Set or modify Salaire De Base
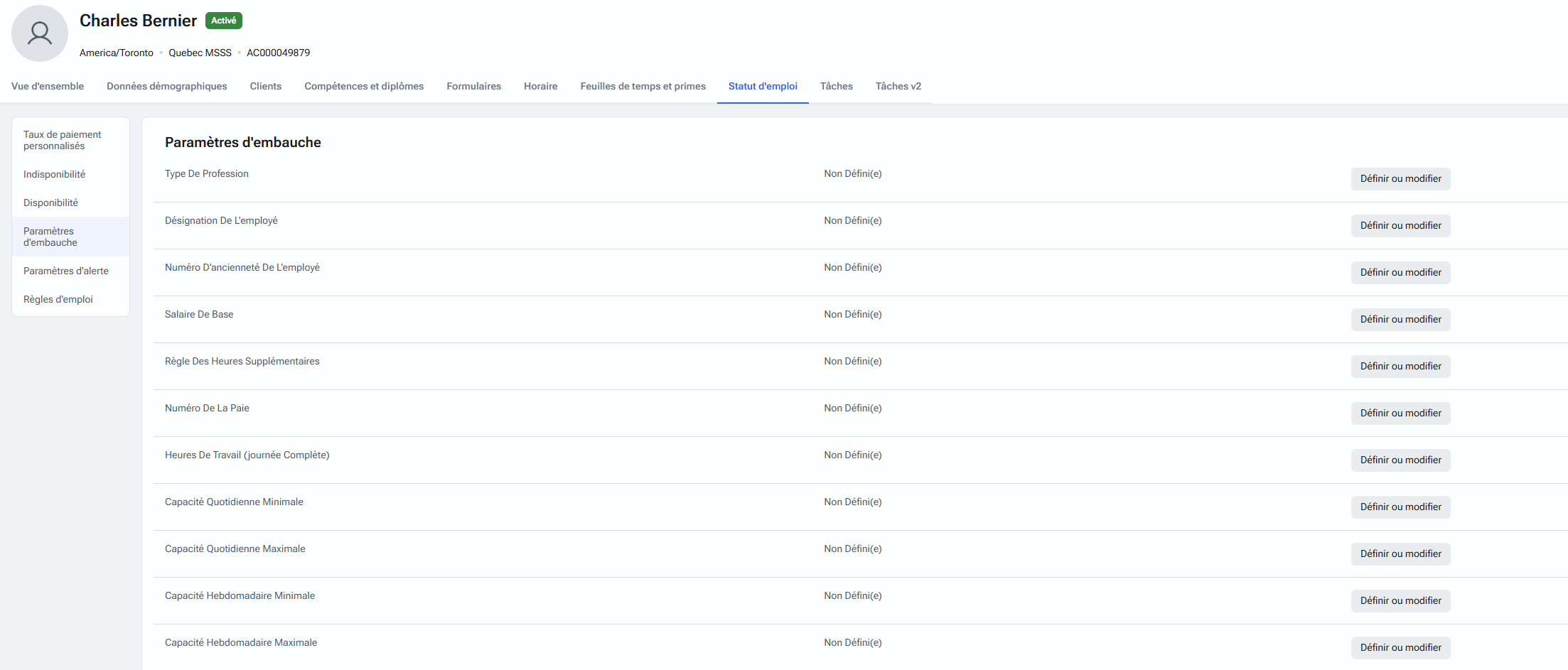 1400,319
